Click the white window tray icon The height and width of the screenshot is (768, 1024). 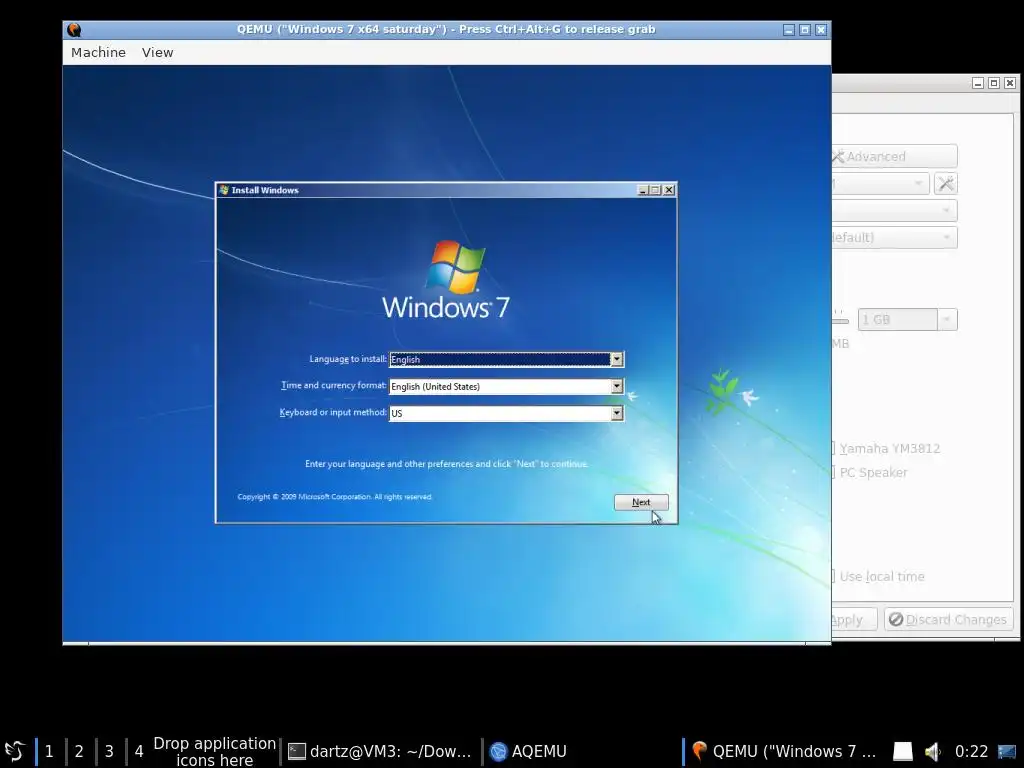(903, 752)
